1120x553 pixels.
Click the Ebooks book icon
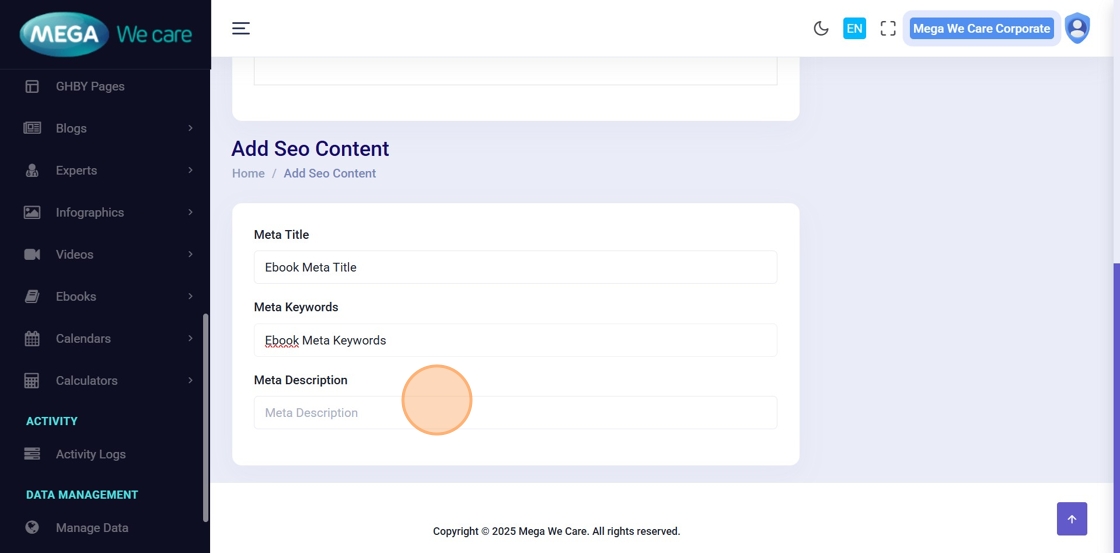(x=32, y=296)
